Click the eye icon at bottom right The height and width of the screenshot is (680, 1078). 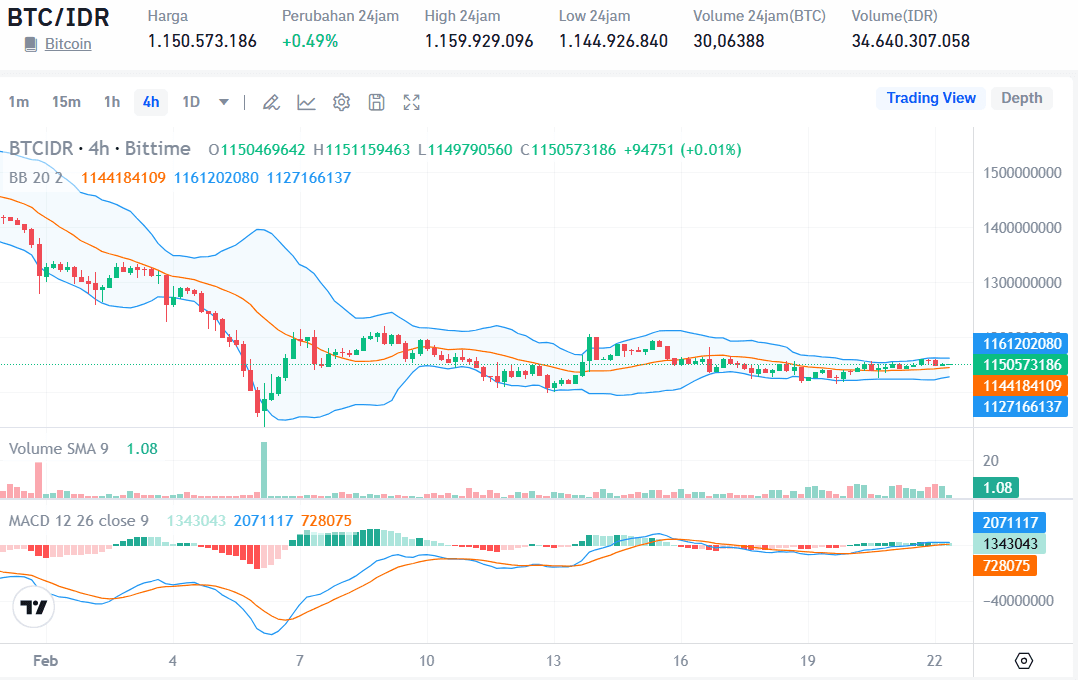(1022, 660)
